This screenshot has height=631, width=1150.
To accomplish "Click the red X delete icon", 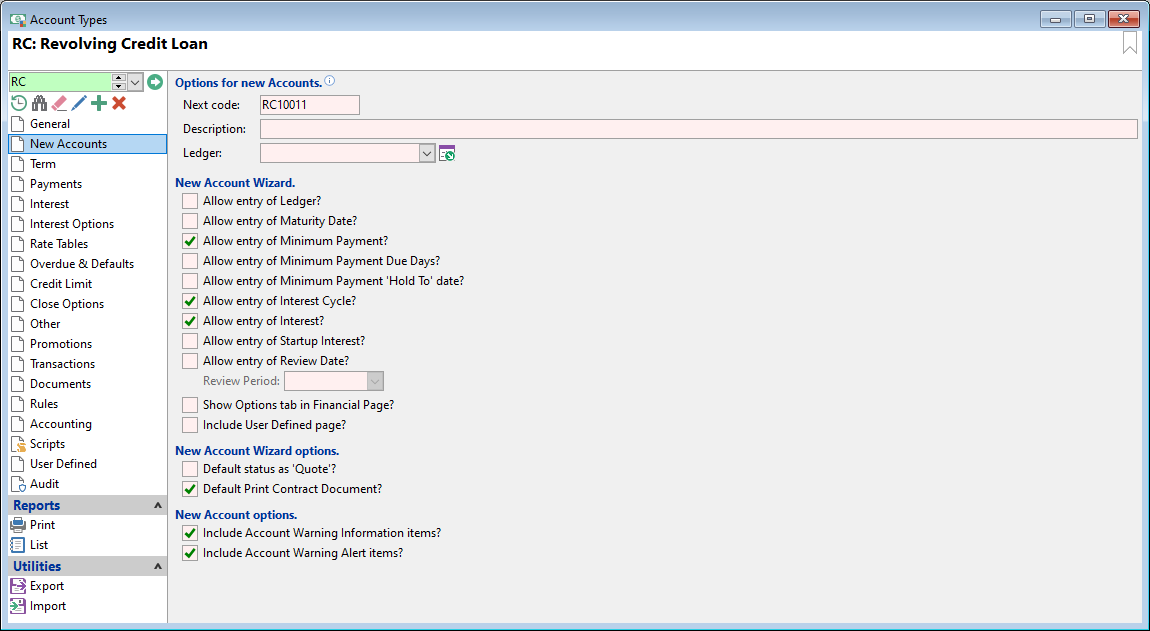I will 119,103.
